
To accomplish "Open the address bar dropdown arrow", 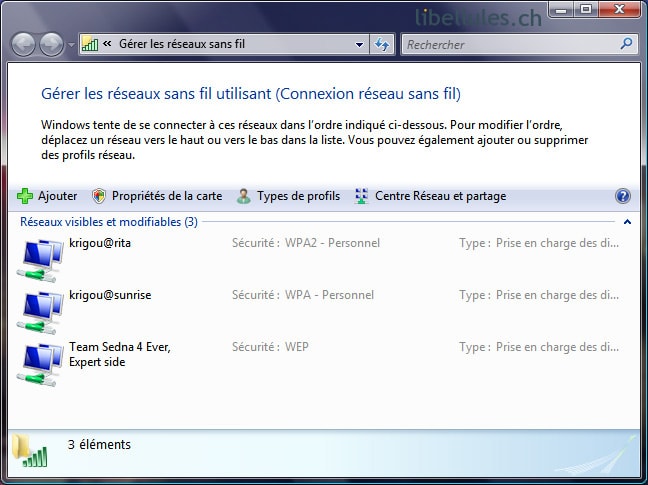I will [x=360, y=44].
